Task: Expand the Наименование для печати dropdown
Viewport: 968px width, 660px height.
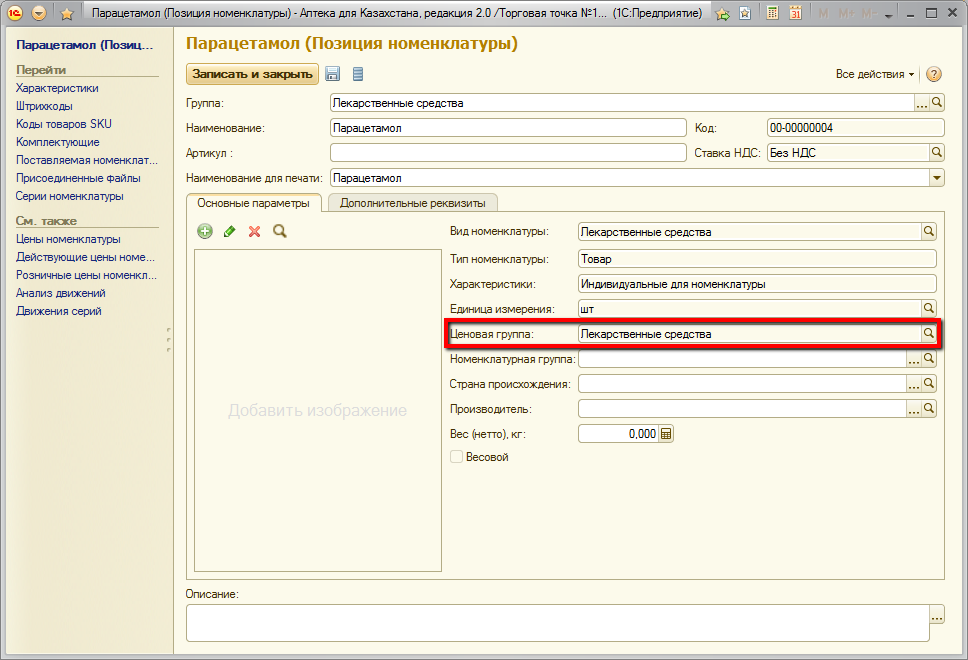Action: click(x=937, y=178)
